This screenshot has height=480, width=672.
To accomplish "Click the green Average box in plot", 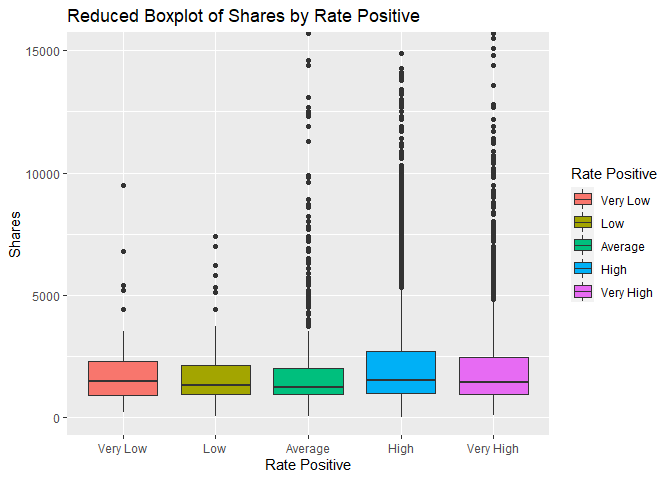I will [x=308, y=381].
